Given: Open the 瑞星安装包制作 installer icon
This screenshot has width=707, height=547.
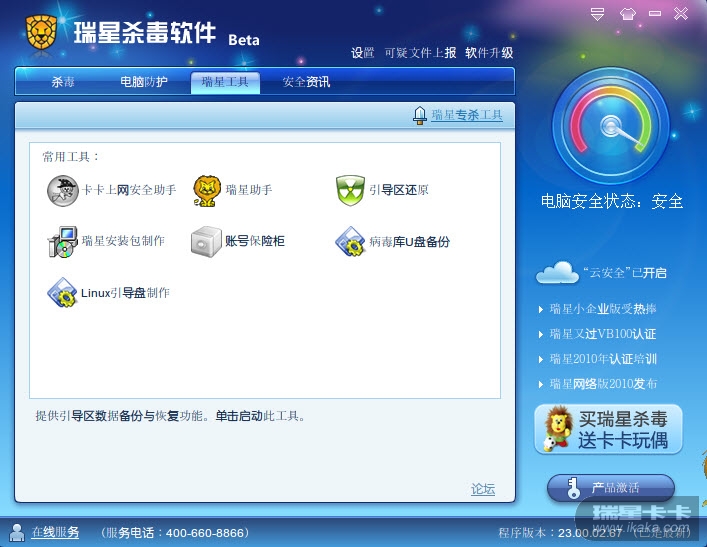Looking at the screenshot, I should (x=63, y=242).
